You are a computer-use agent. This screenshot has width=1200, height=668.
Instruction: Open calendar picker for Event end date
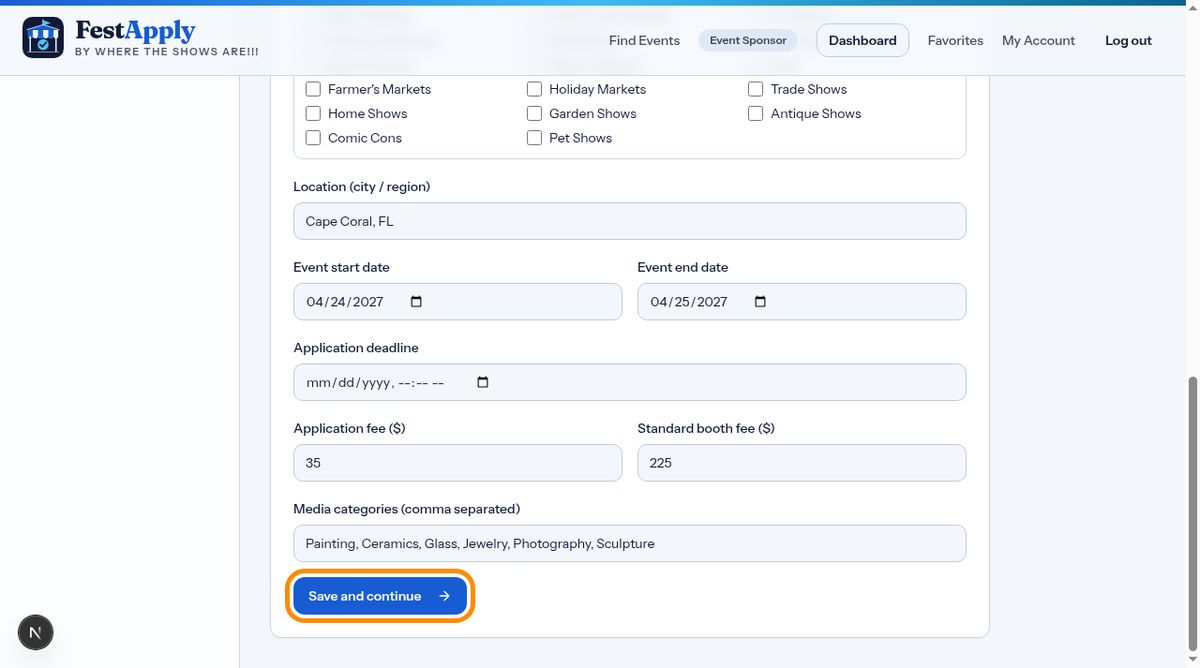coord(760,302)
